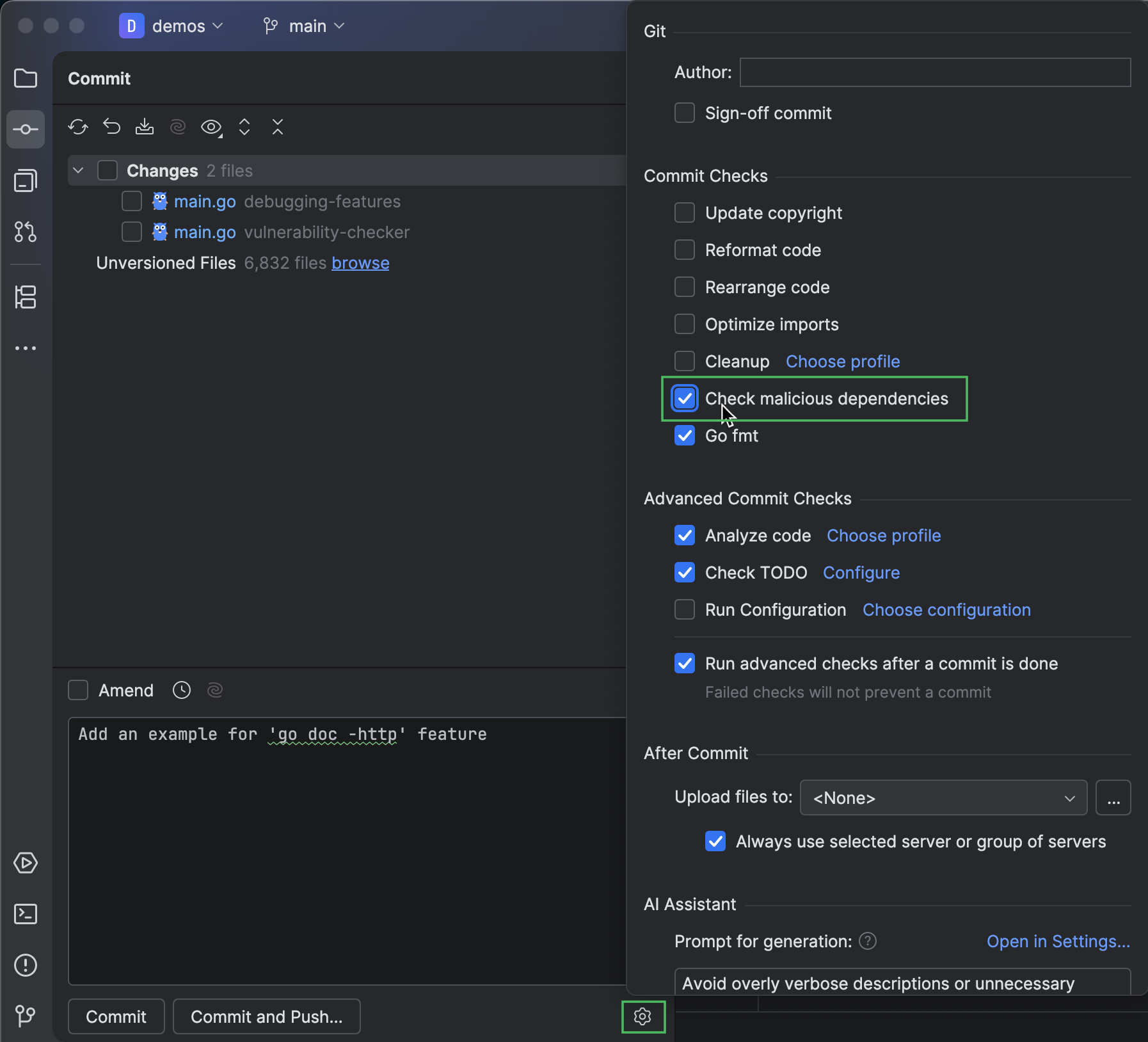1148x1042 pixels.
Task: Open the Pull Requests sidebar icon
Action: coord(26,232)
